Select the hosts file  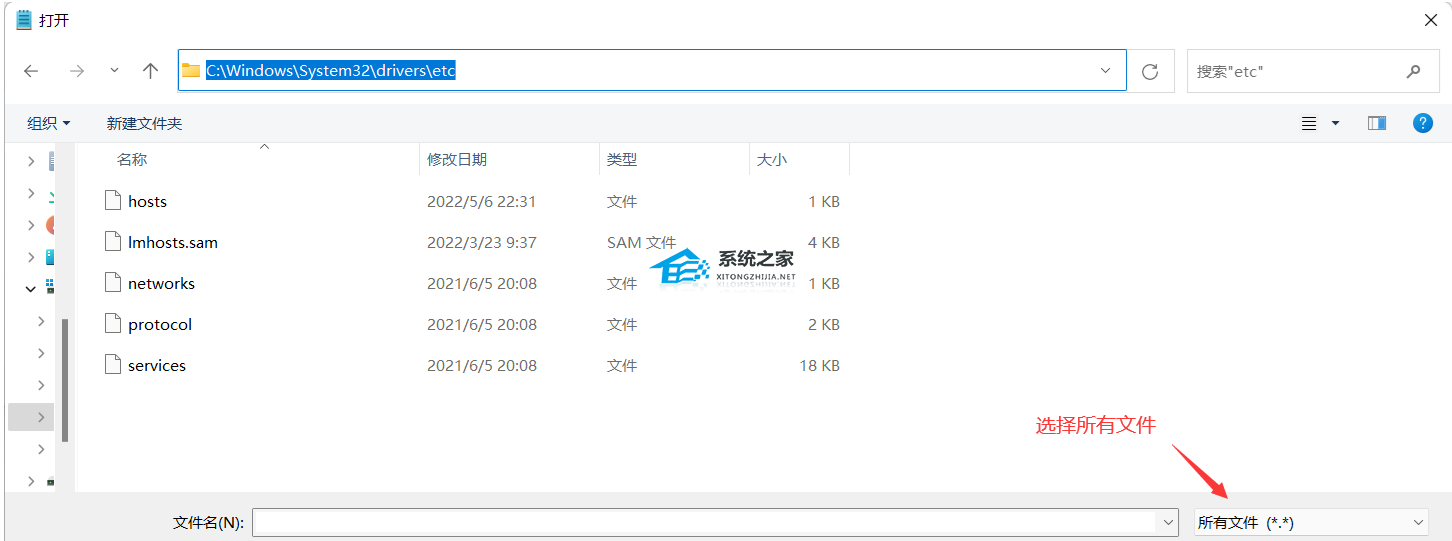point(147,201)
